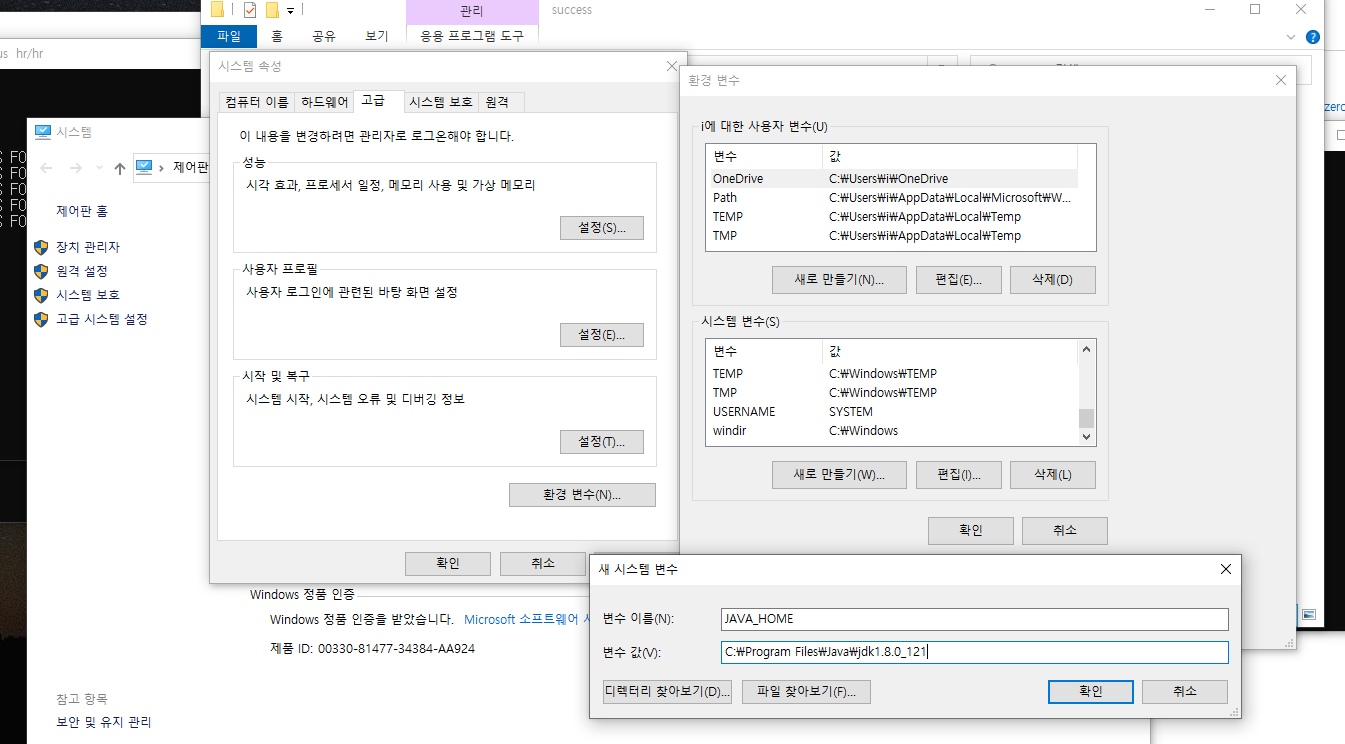This screenshot has width=1345, height=744.
Task: Click the system variables list scroll-up arrow
Action: (x=1086, y=350)
